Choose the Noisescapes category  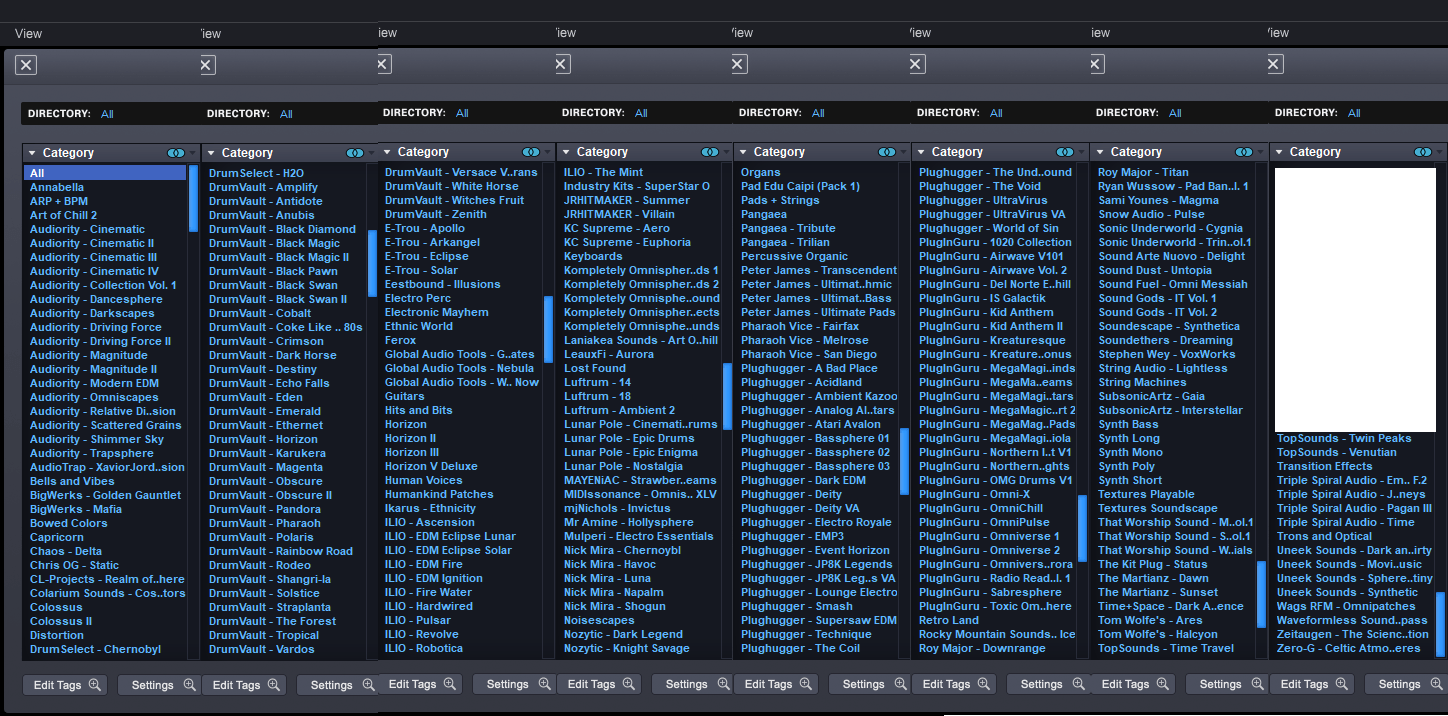pos(599,620)
